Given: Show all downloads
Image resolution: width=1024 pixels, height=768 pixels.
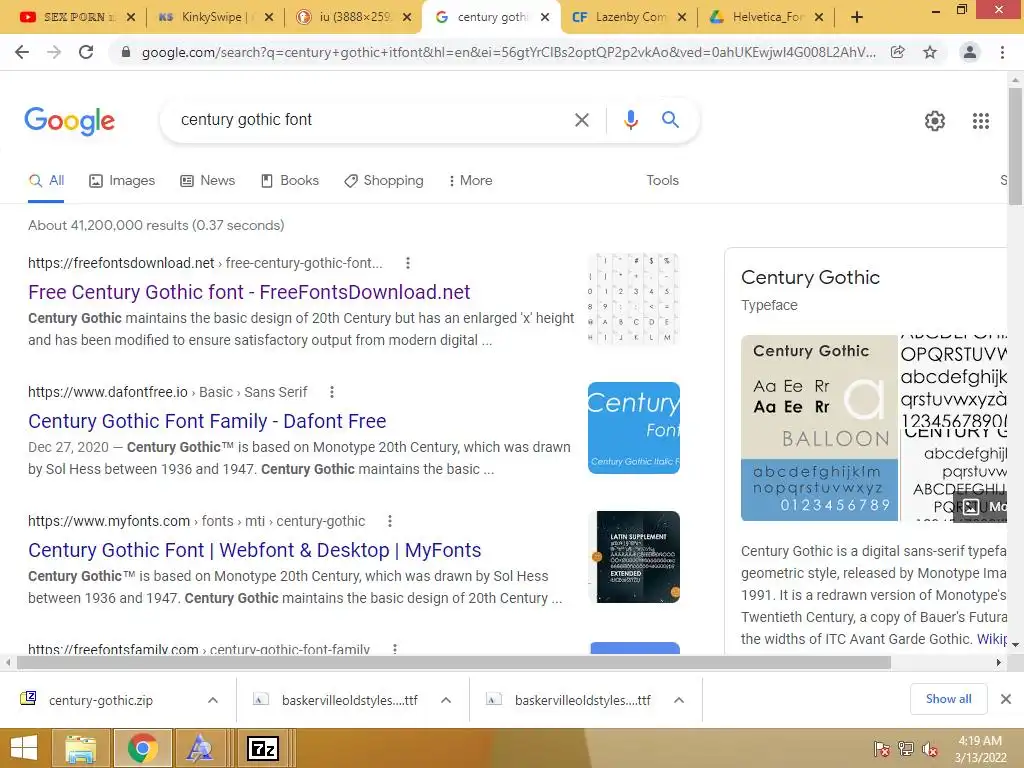Looking at the screenshot, I should tap(948, 699).
